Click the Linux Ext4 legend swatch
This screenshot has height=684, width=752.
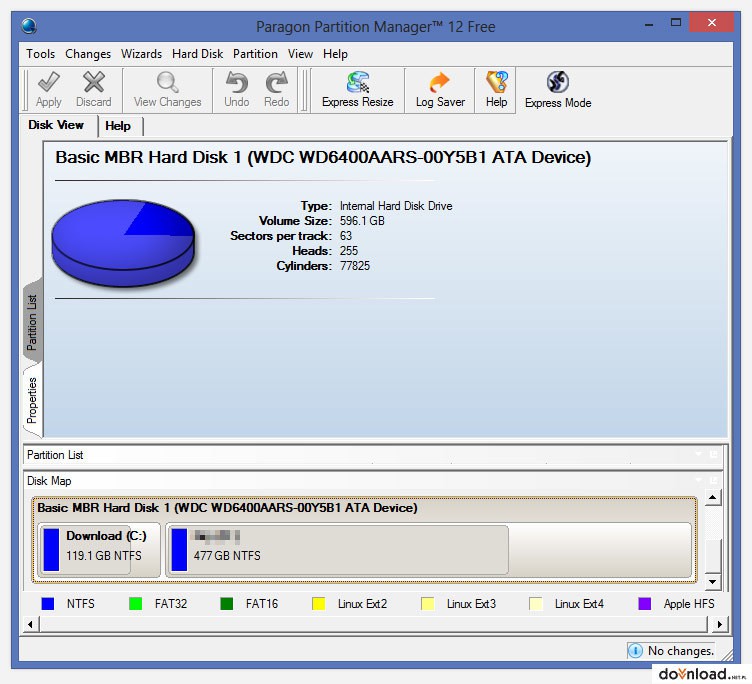(x=536, y=603)
